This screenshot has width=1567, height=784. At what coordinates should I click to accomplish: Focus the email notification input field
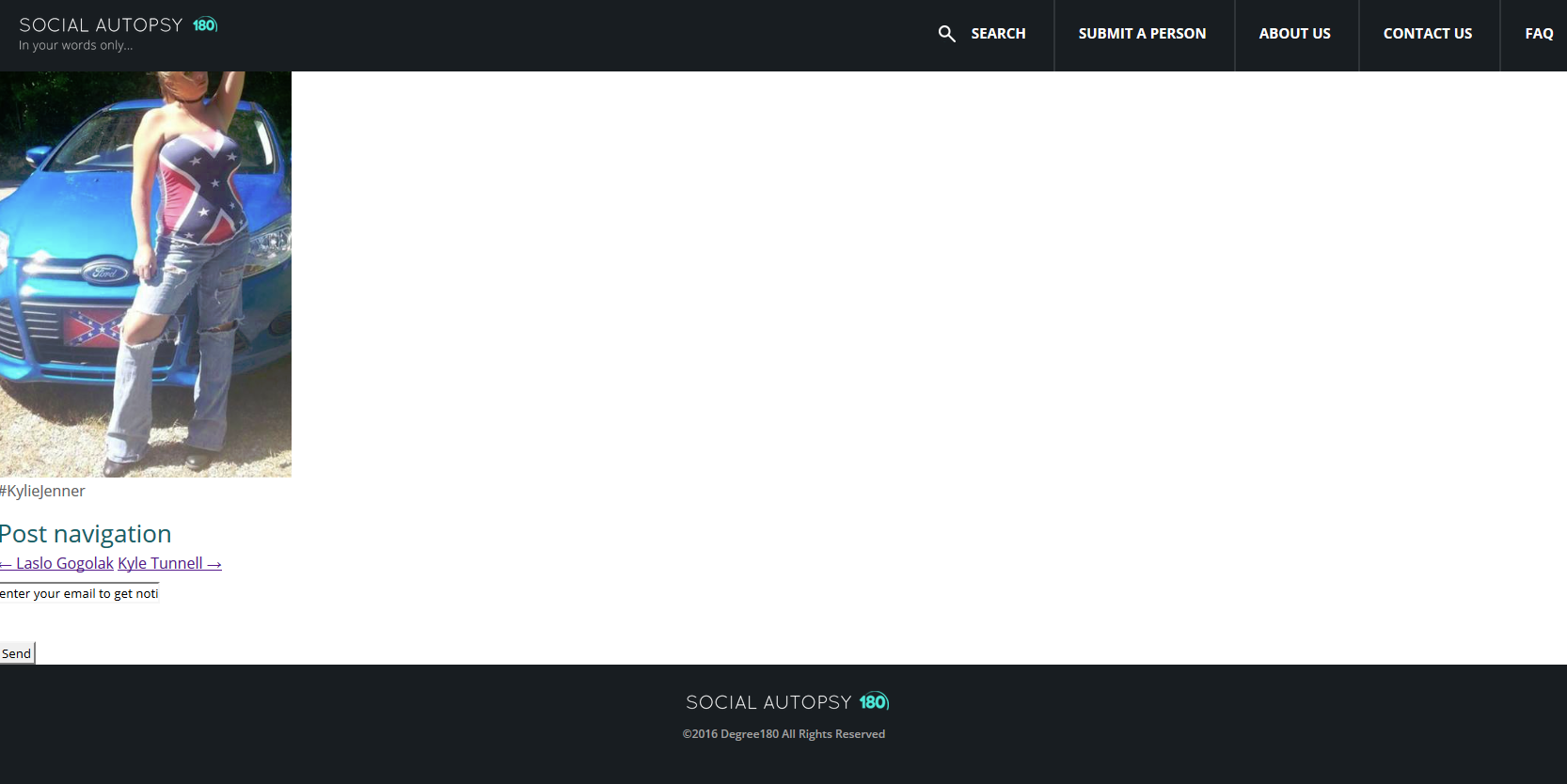pyautogui.click(x=79, y=593)
